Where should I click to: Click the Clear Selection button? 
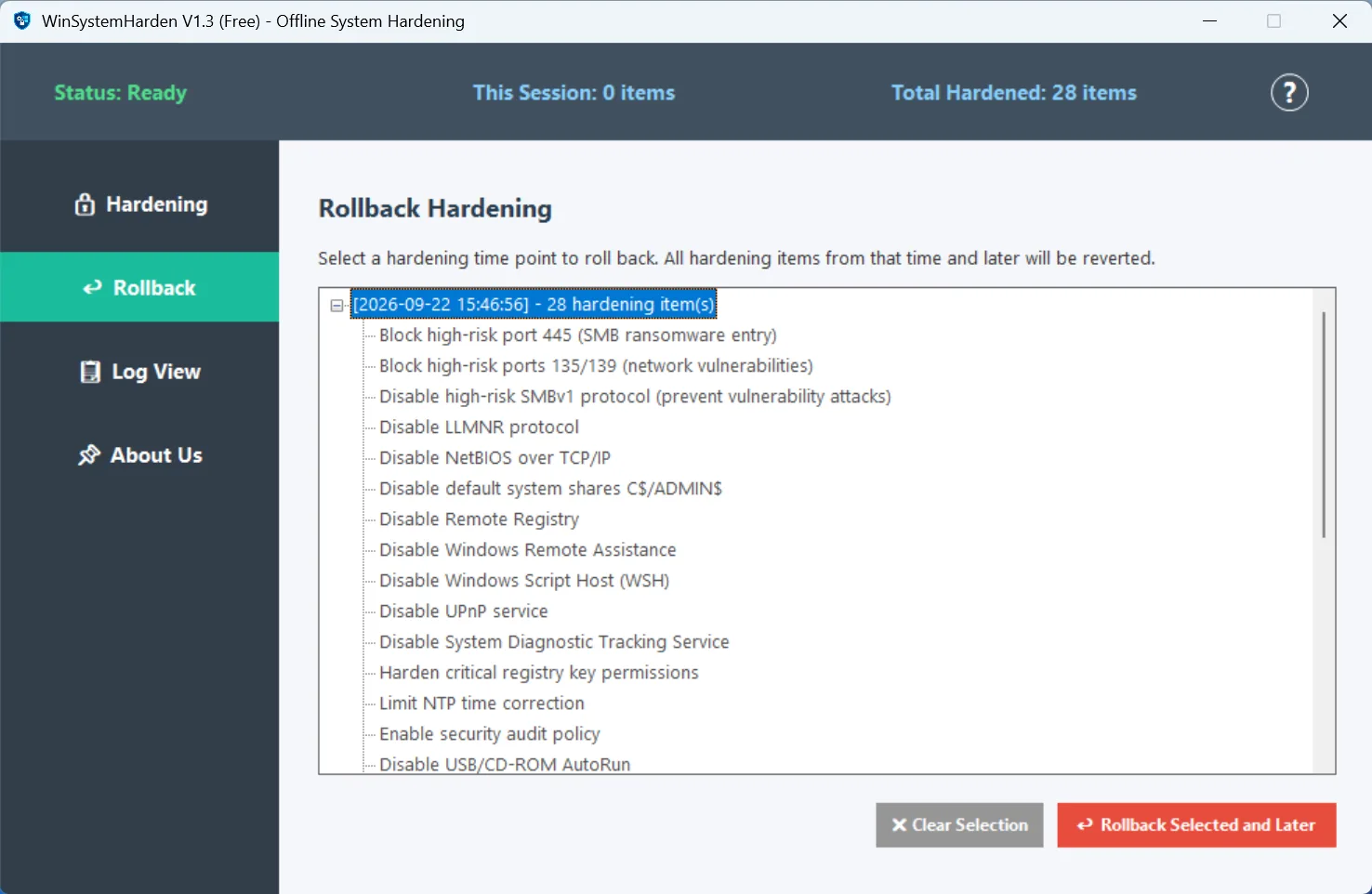pyautogui.click(x=959, y=825)
